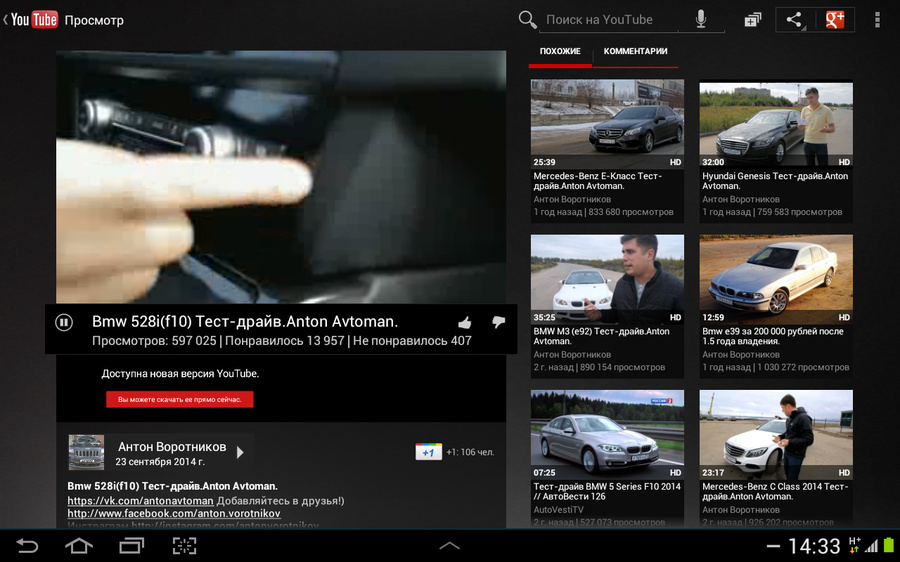Click the Google +1 button

428,452
